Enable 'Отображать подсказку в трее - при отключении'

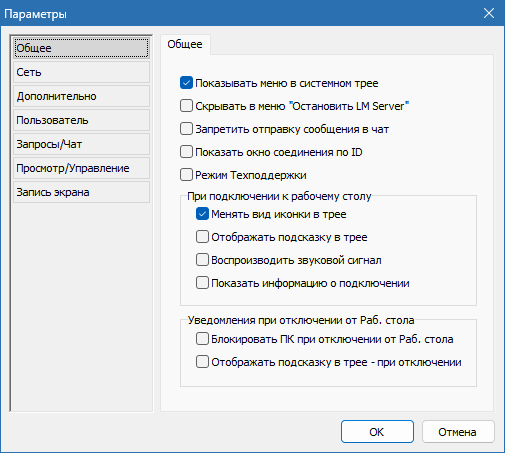[x=202, y=362]
